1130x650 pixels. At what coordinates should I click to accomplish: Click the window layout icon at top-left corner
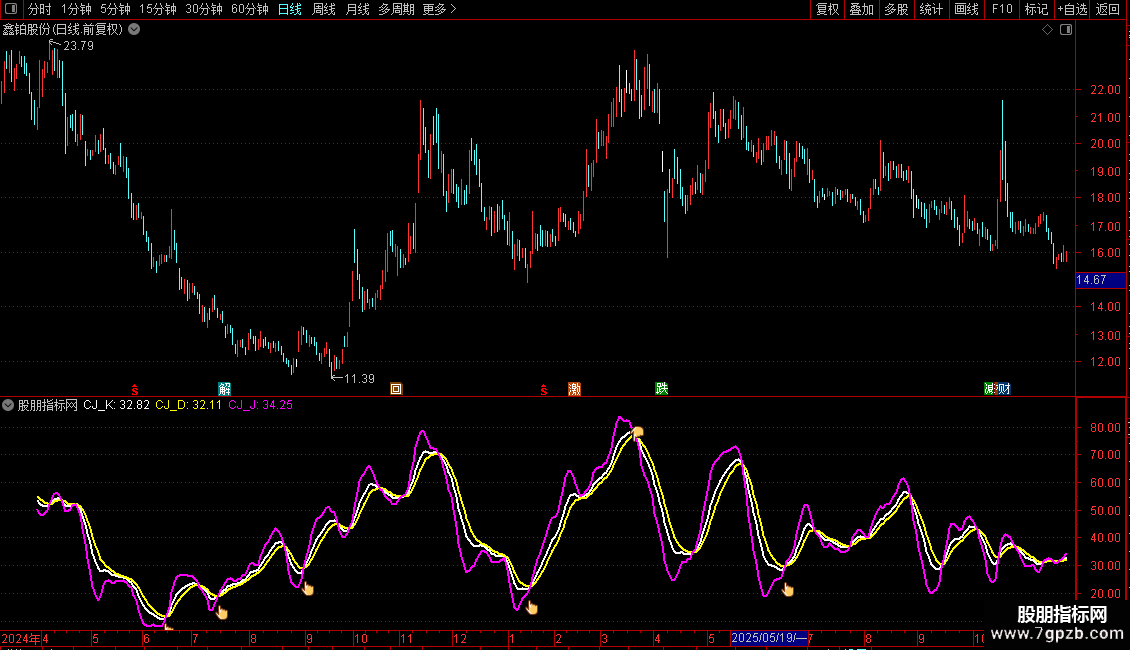12,9
